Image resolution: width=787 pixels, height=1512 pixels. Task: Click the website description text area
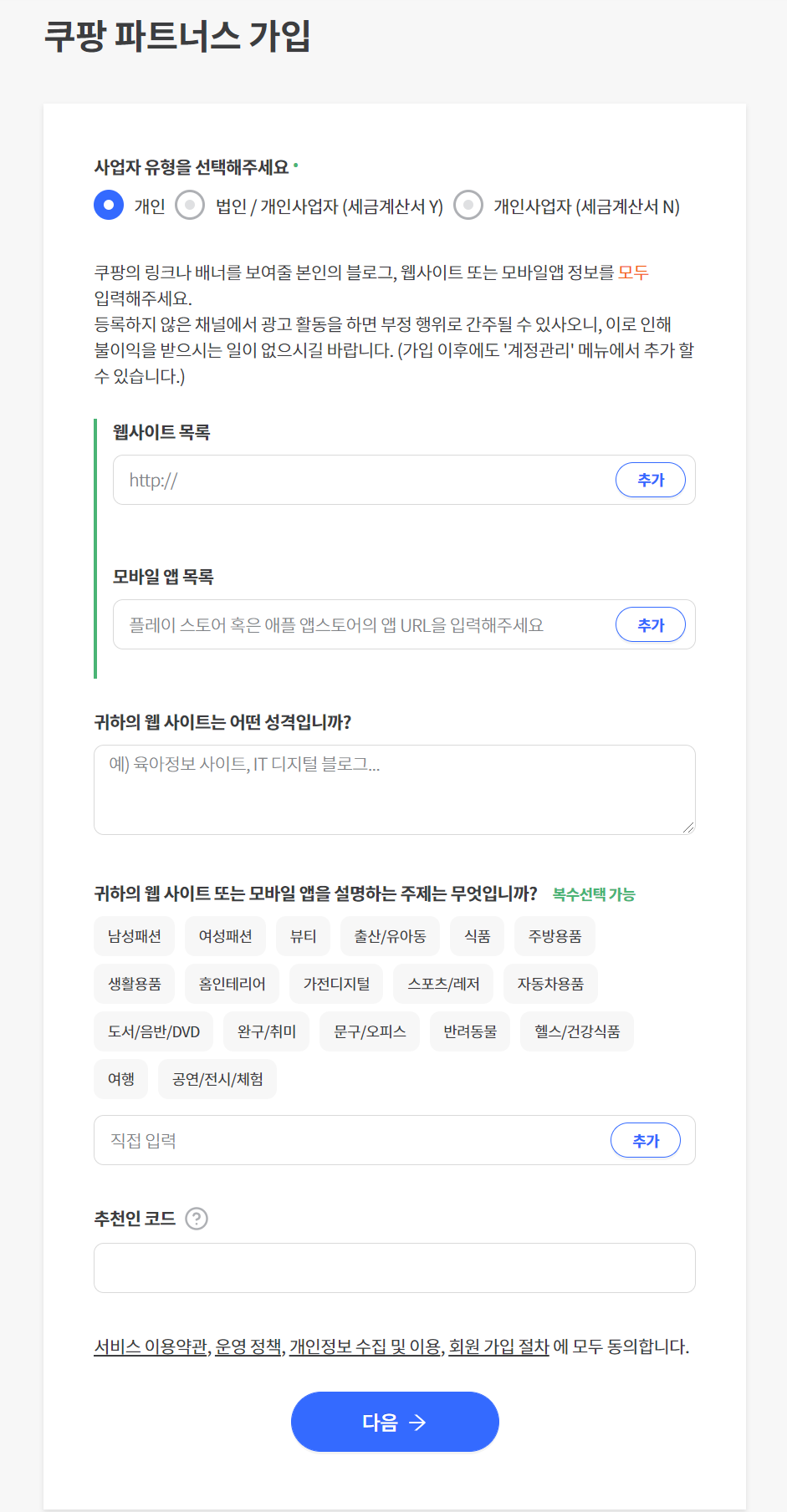pos(394,789)
